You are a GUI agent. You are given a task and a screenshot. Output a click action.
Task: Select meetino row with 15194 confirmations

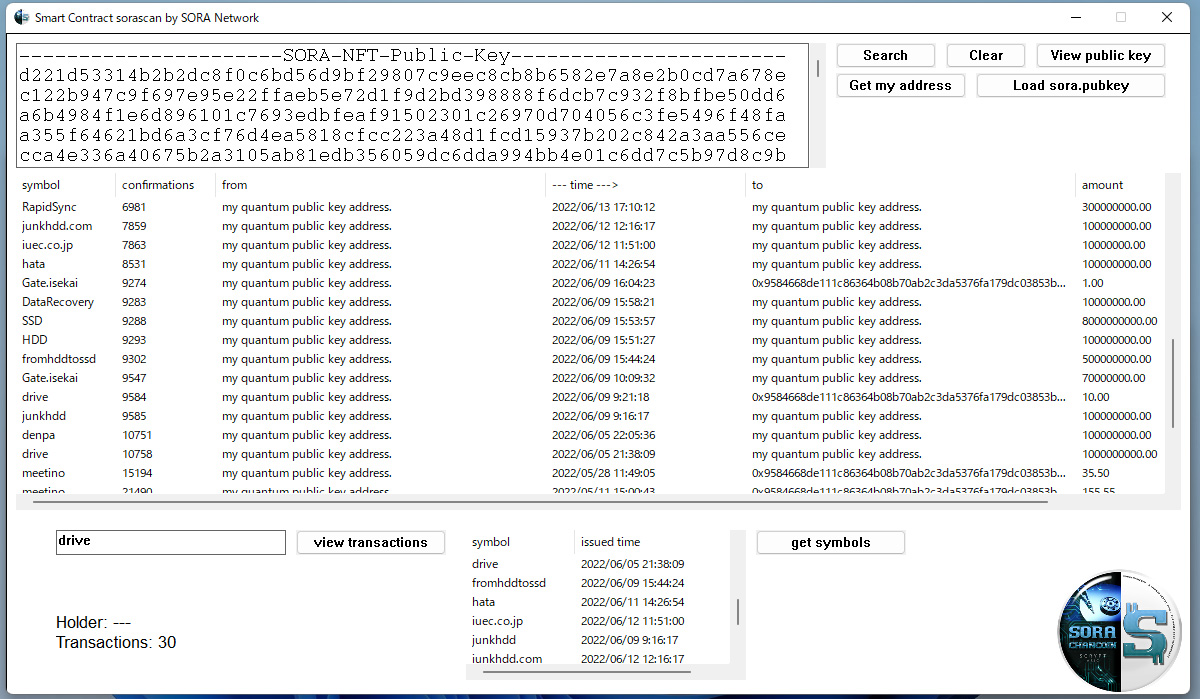591,473
